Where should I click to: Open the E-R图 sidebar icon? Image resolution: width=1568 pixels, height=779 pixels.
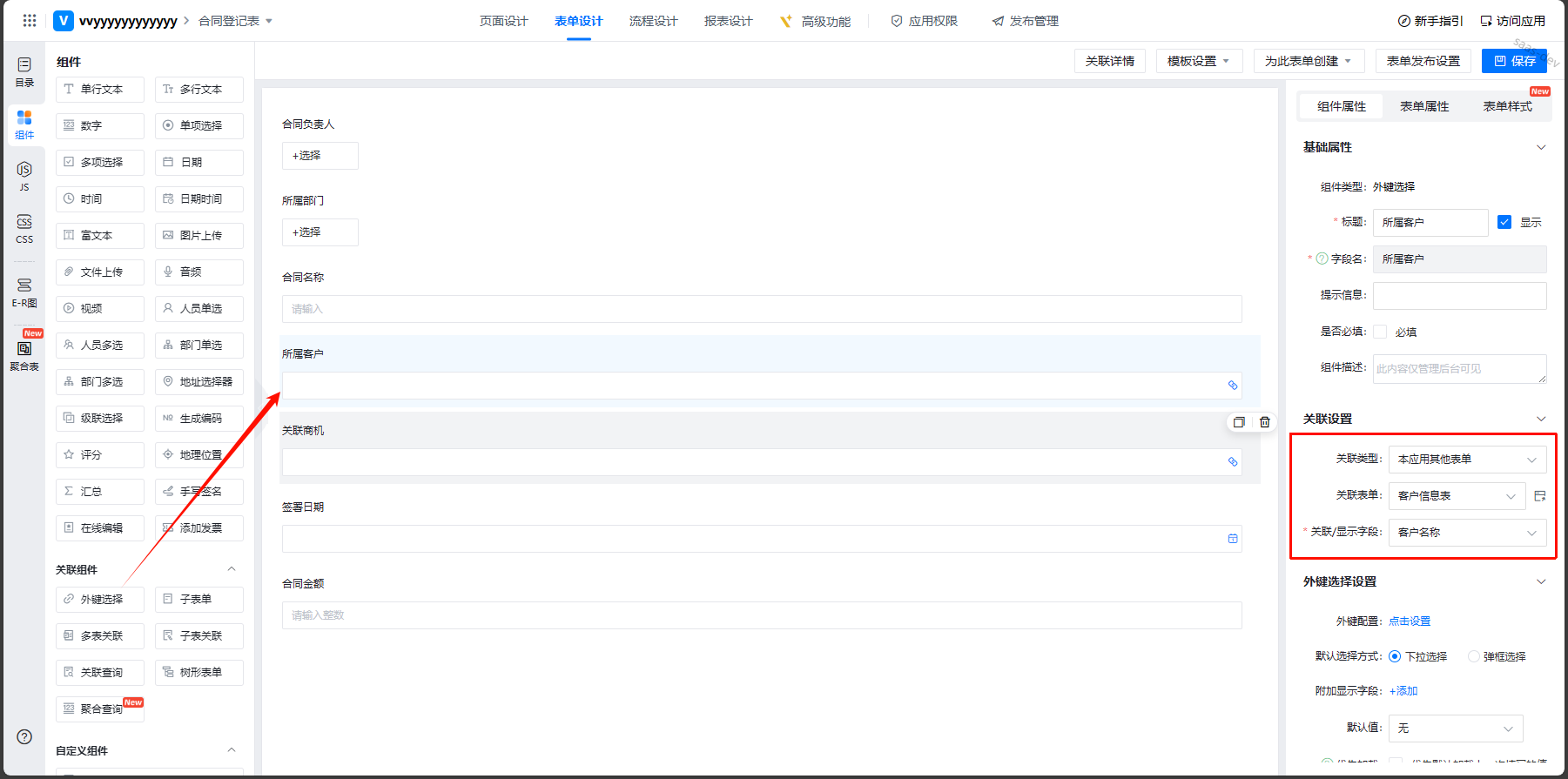pyautogui.click(x=24, y=292)
